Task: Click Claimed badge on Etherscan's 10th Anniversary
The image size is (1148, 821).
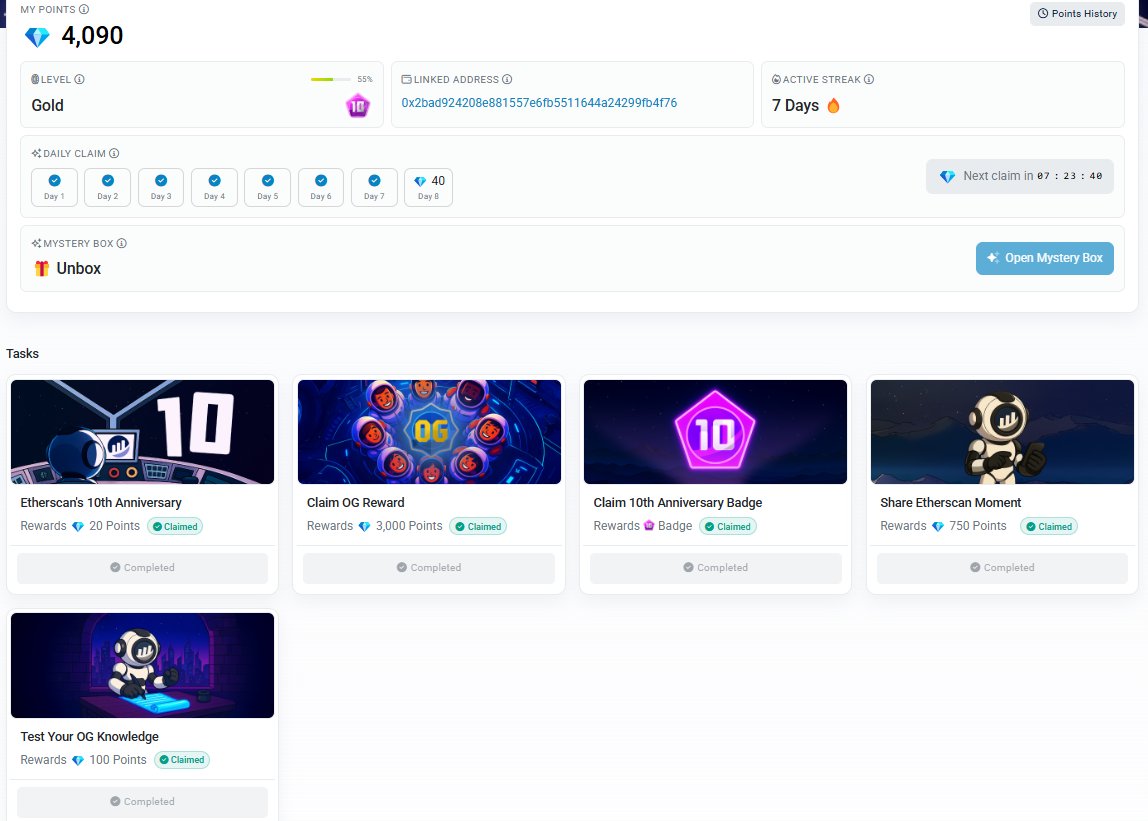Action: (x=175, y=526)
